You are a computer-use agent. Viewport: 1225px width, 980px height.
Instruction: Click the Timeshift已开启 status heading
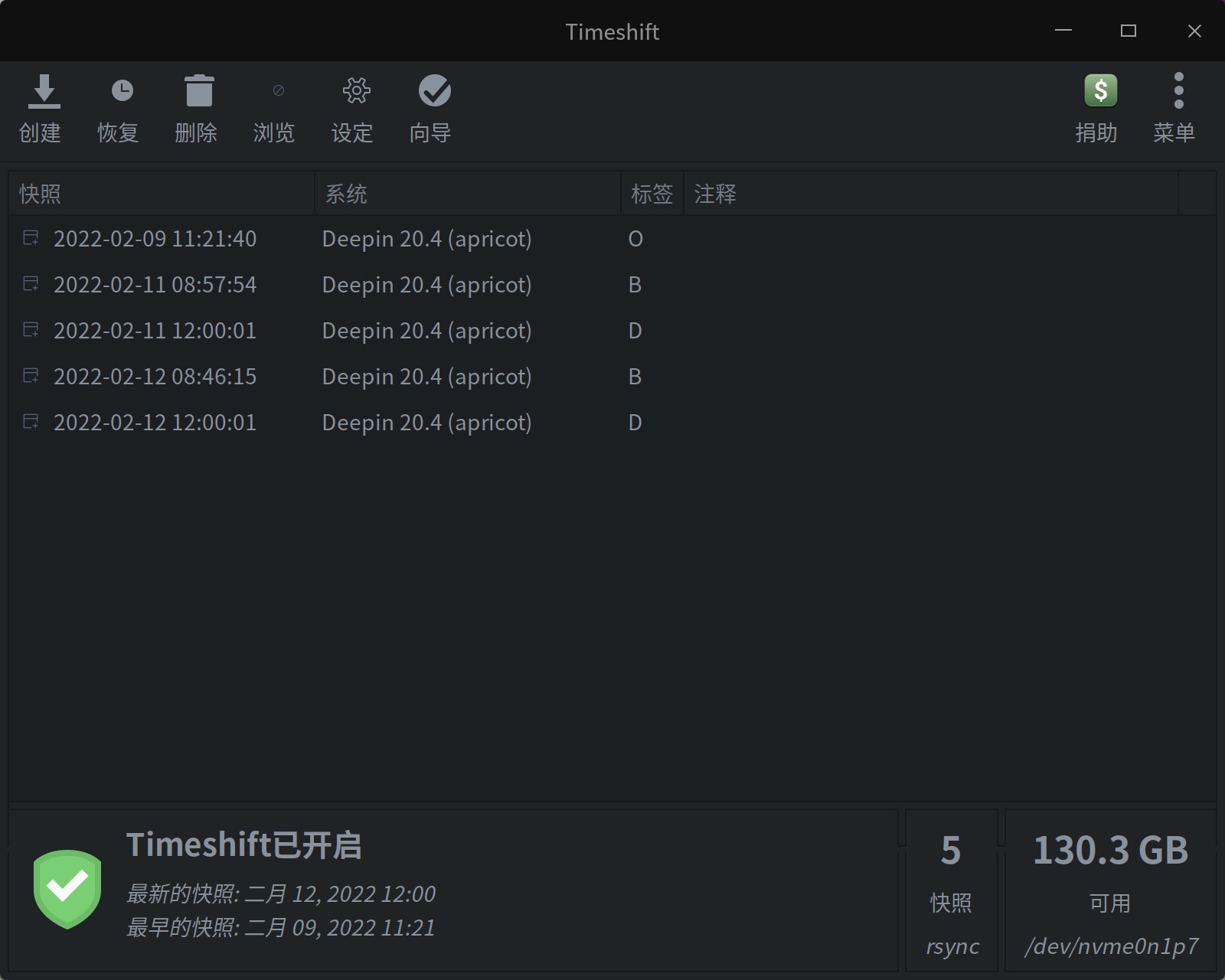[244, 845]
